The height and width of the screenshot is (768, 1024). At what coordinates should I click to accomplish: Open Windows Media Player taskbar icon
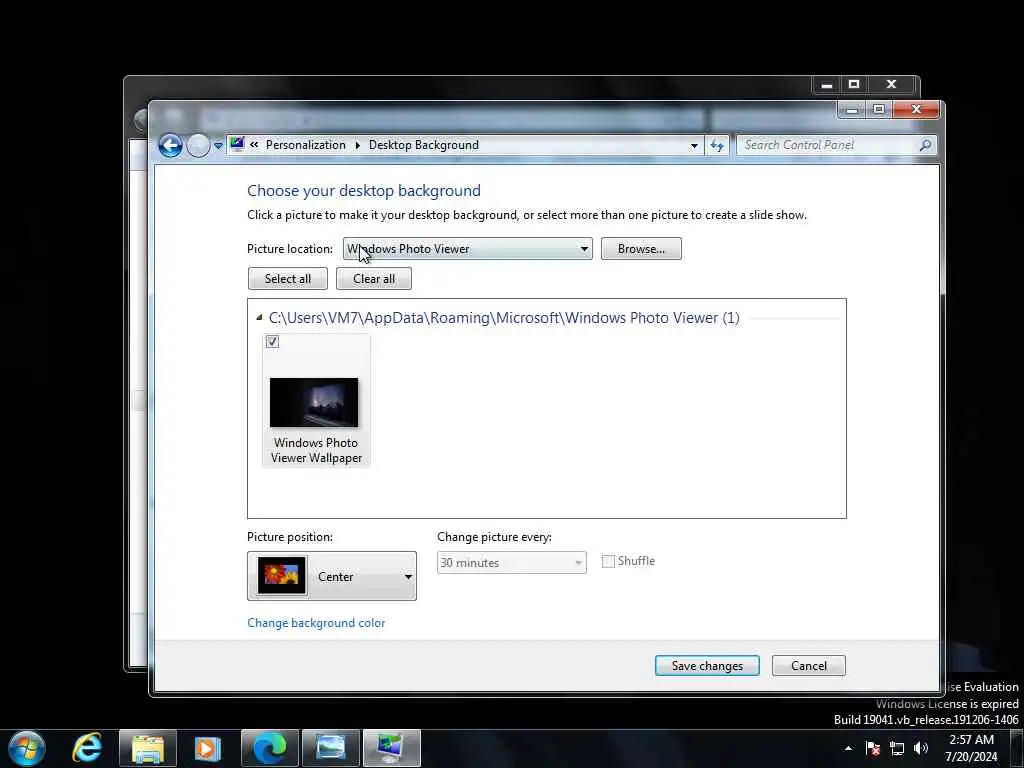click(208, 748)
